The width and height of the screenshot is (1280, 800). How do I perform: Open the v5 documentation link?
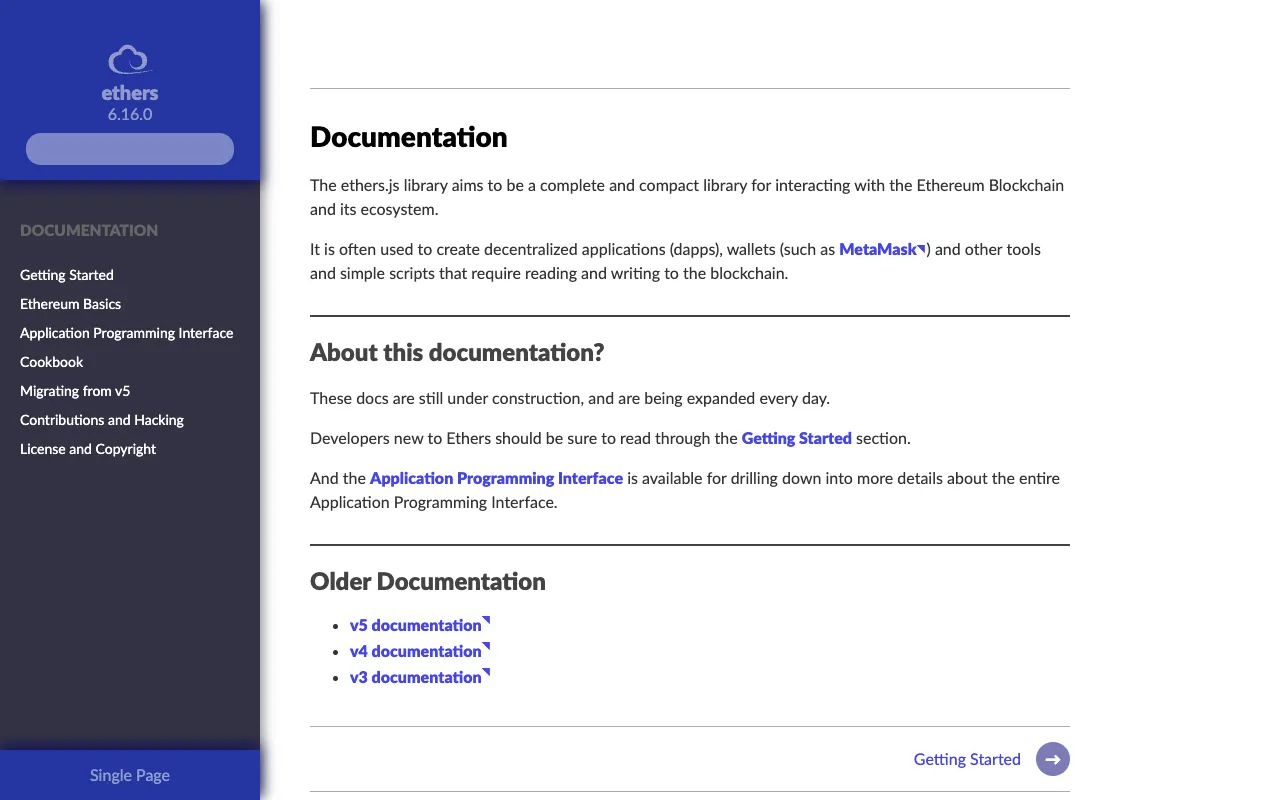click(416, 625)
